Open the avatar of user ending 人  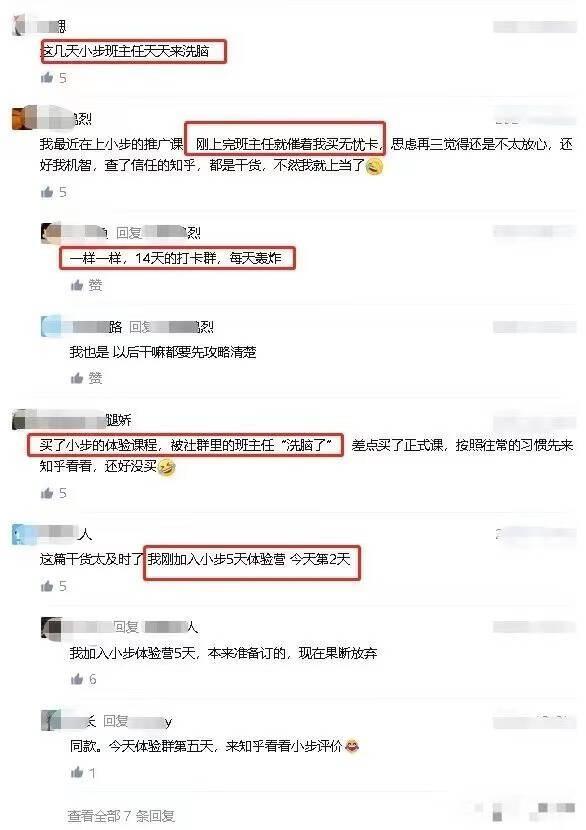click(x=21, y=535)
